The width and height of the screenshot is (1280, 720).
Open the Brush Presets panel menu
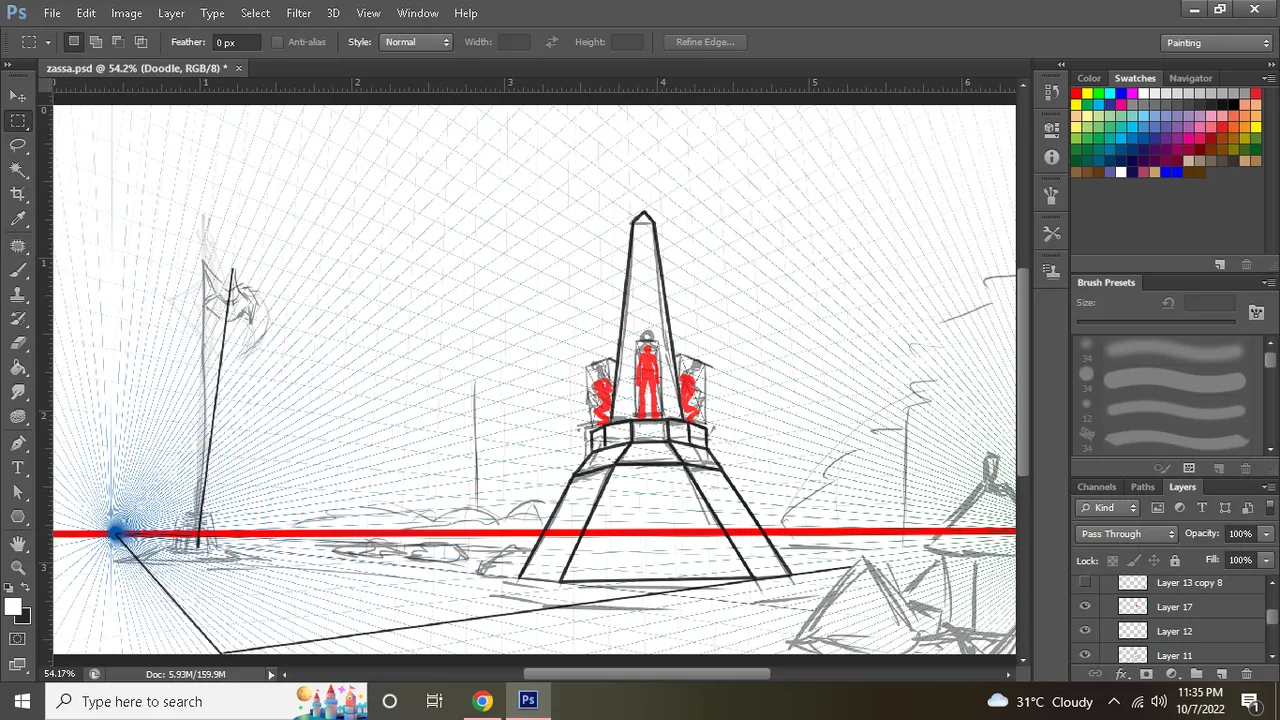pos(1268,283)
